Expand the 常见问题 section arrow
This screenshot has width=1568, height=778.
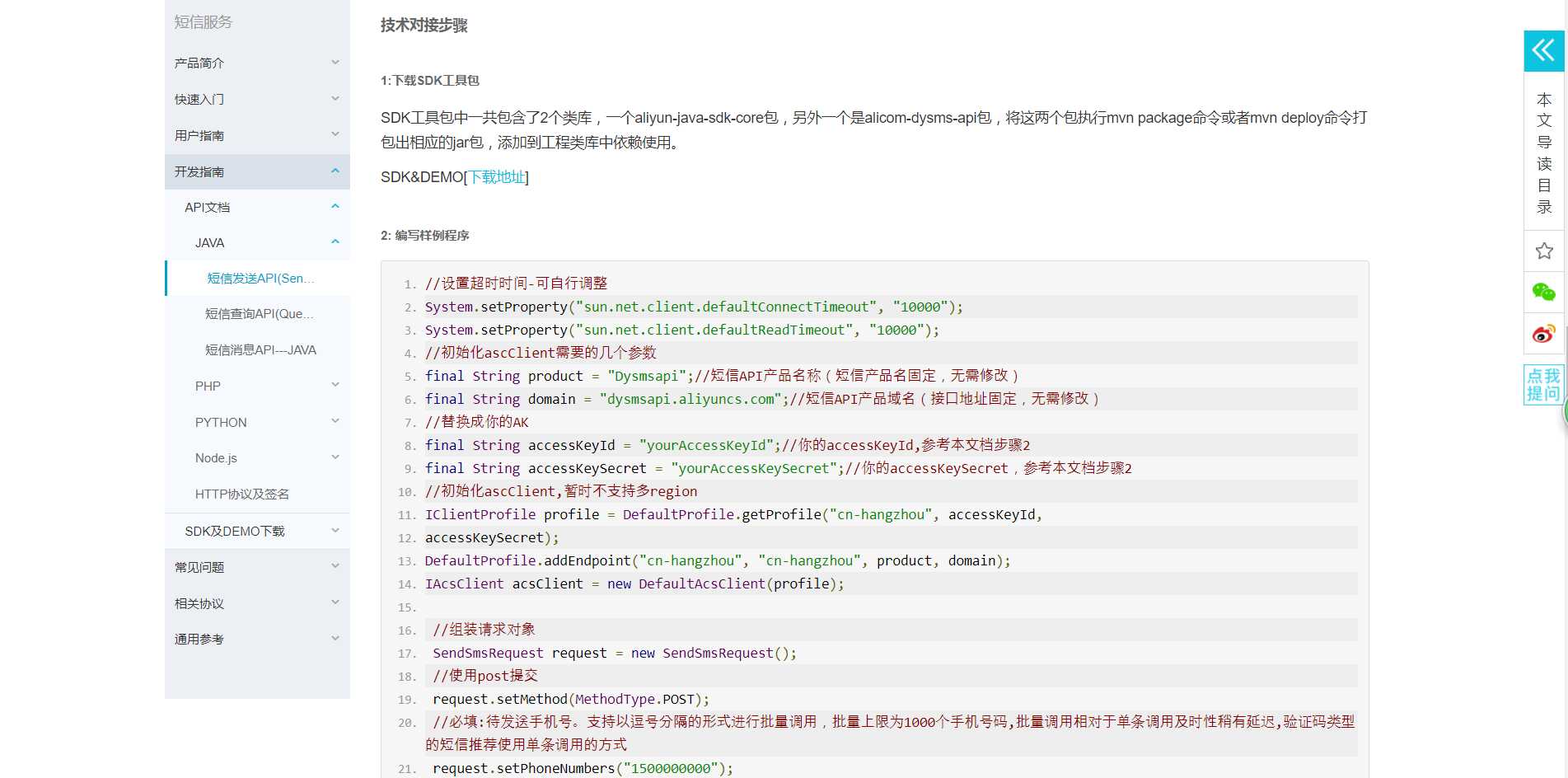335,566
